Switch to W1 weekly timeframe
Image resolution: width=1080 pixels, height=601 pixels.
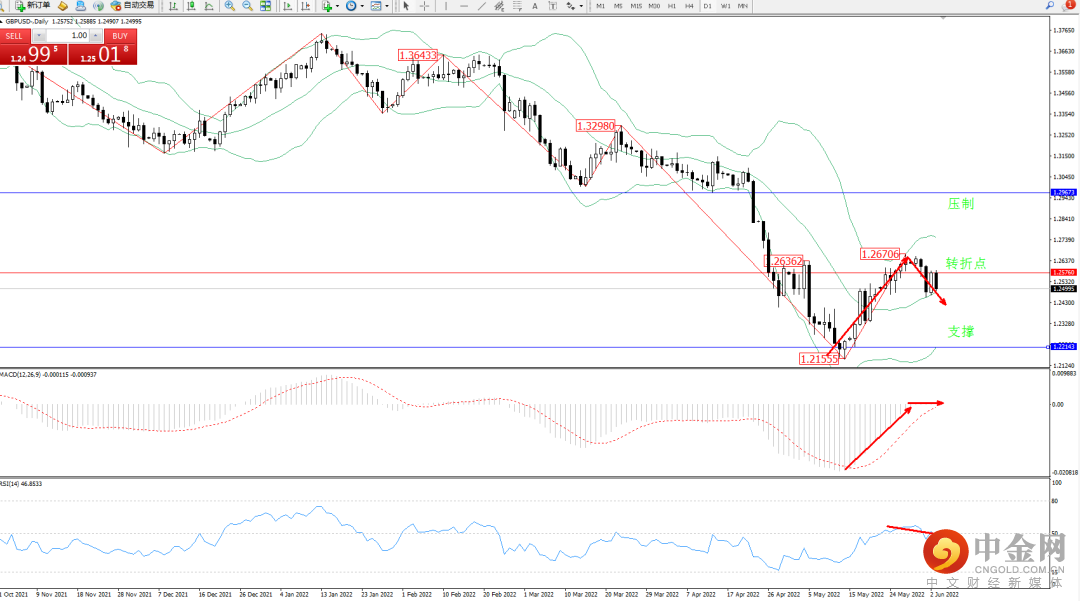coord(725,6)
